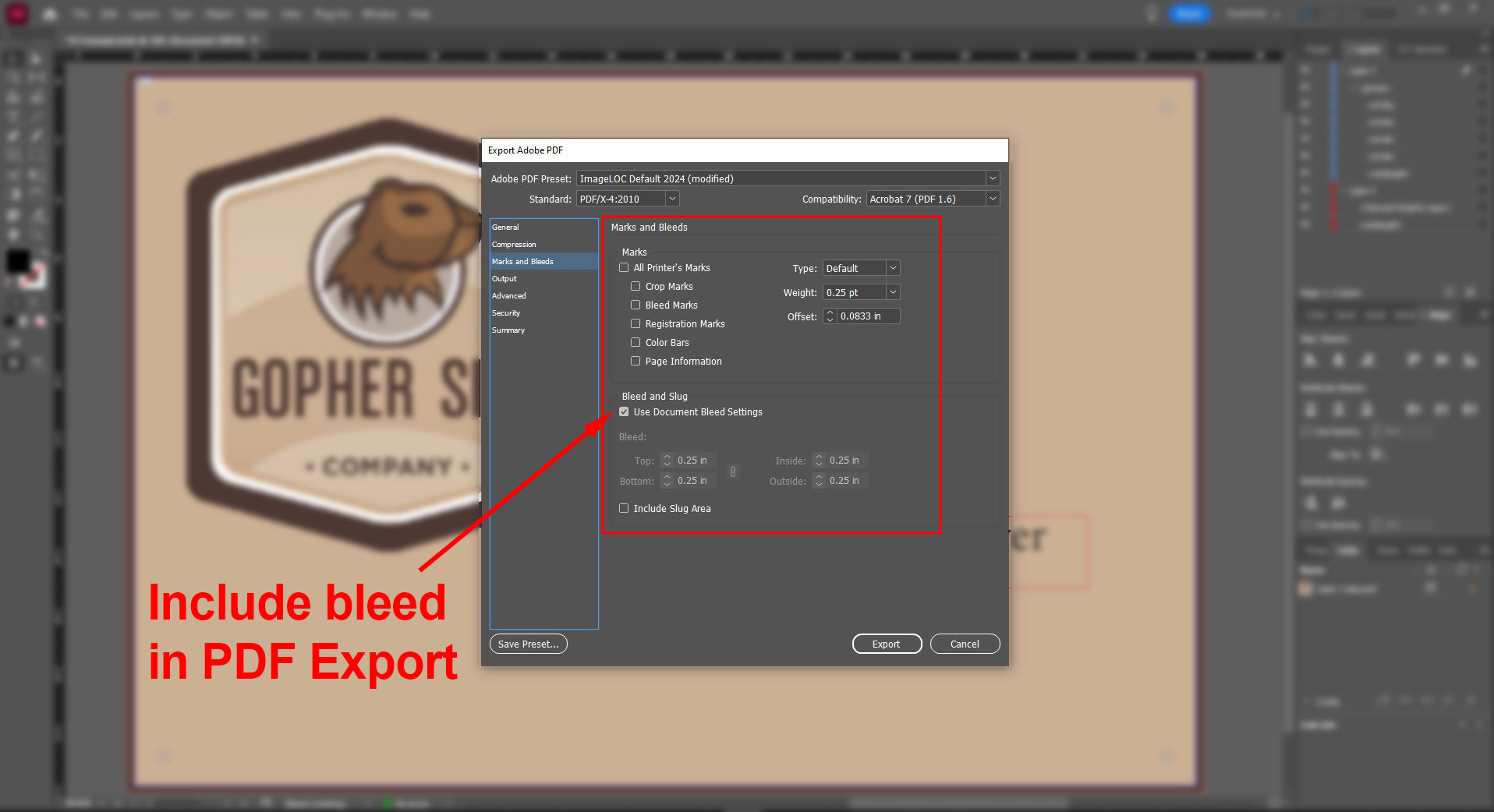This screenshot has width=1494, height=812.
Task: Toggle the bleed values chain link icon
Action: click(x=732, y=471)
